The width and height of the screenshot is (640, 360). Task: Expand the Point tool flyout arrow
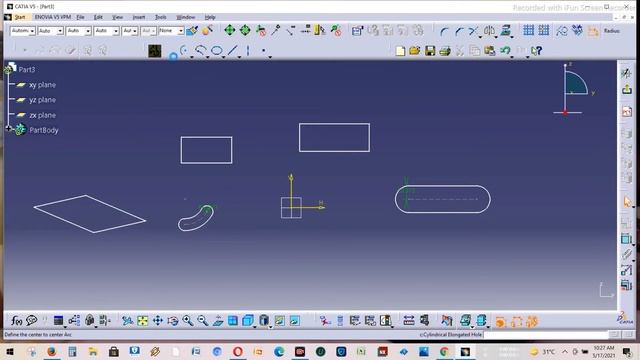pyautogui.click(x=270, y=56)
